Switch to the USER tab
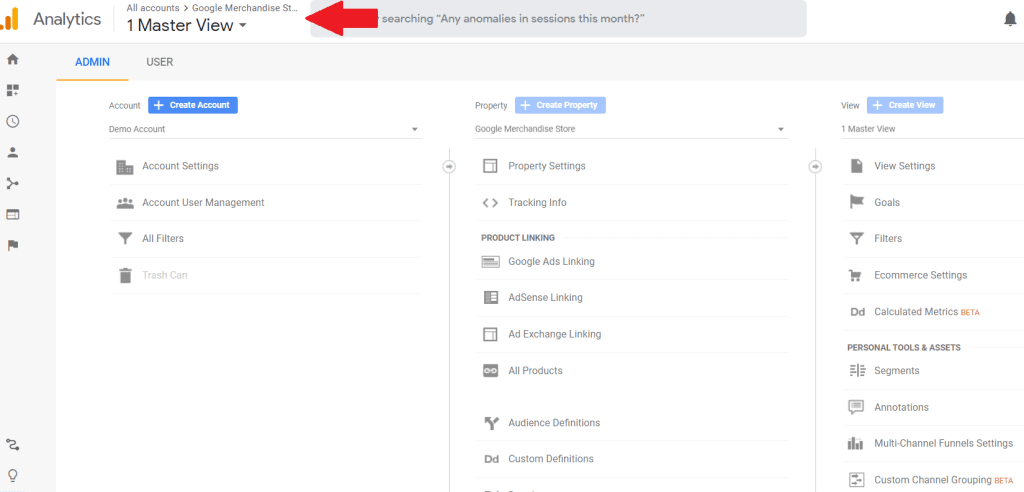Image resolution: width=1024 pixels, height=492 pixels. tap(159, 62)
